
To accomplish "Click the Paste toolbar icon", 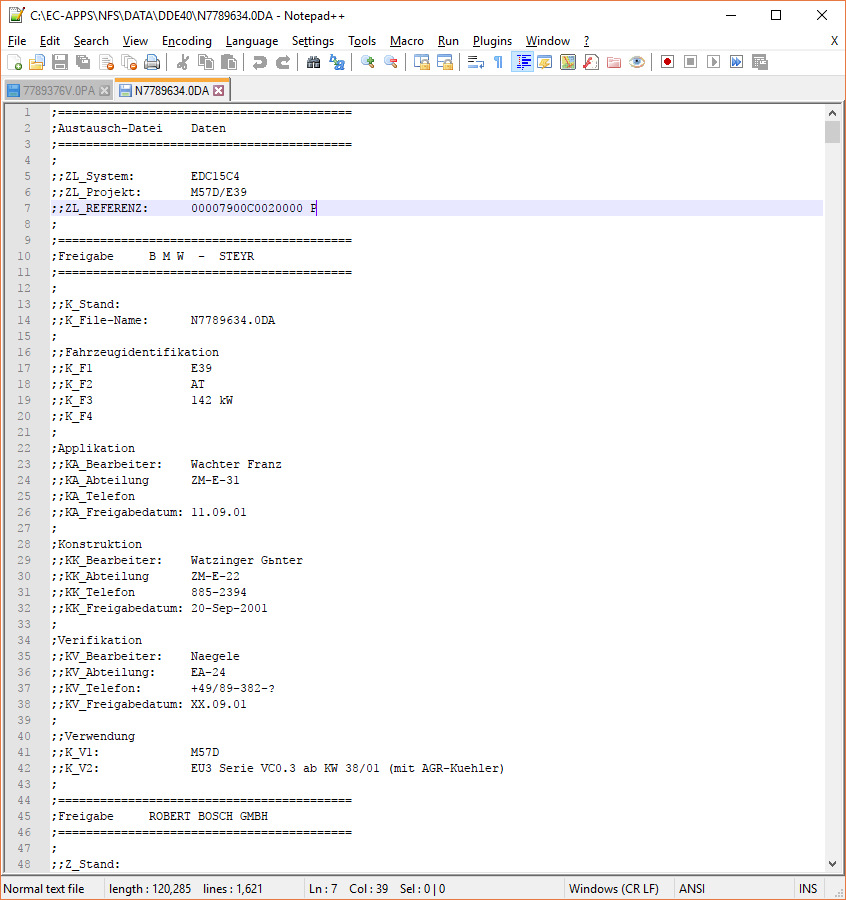I will 229,62.
